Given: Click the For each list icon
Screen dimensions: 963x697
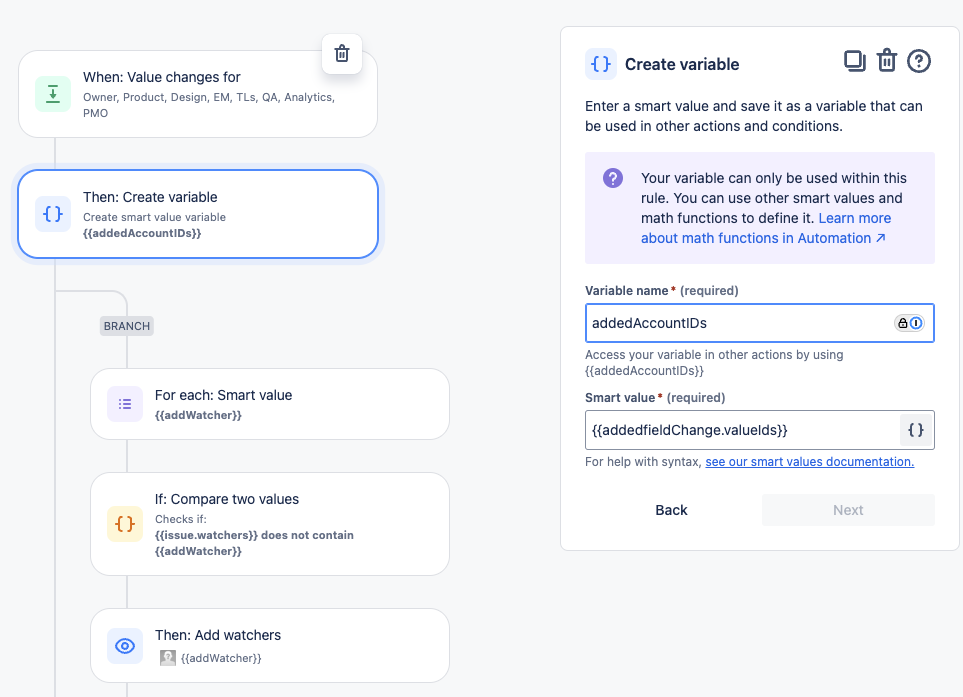Looking at the screenshot, I should tap(125, 403).
